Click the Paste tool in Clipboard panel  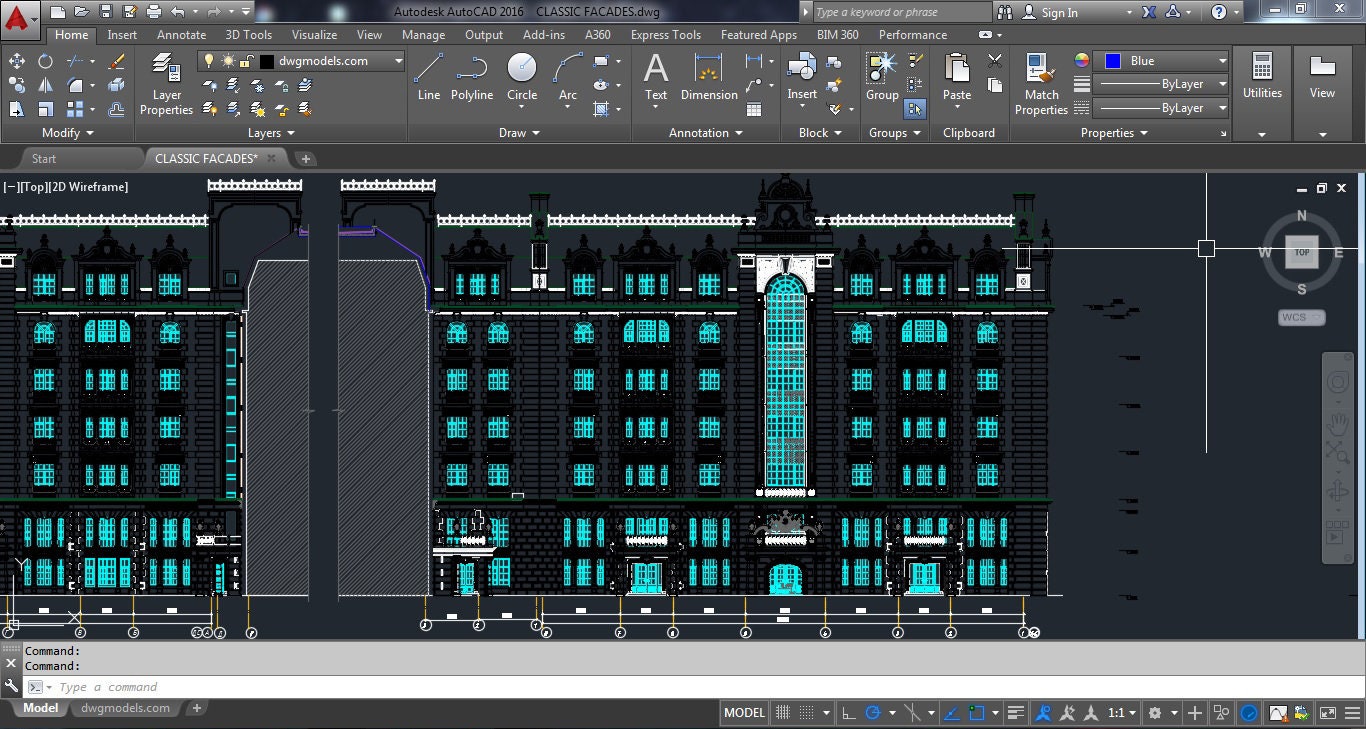(x=956, y=73)
